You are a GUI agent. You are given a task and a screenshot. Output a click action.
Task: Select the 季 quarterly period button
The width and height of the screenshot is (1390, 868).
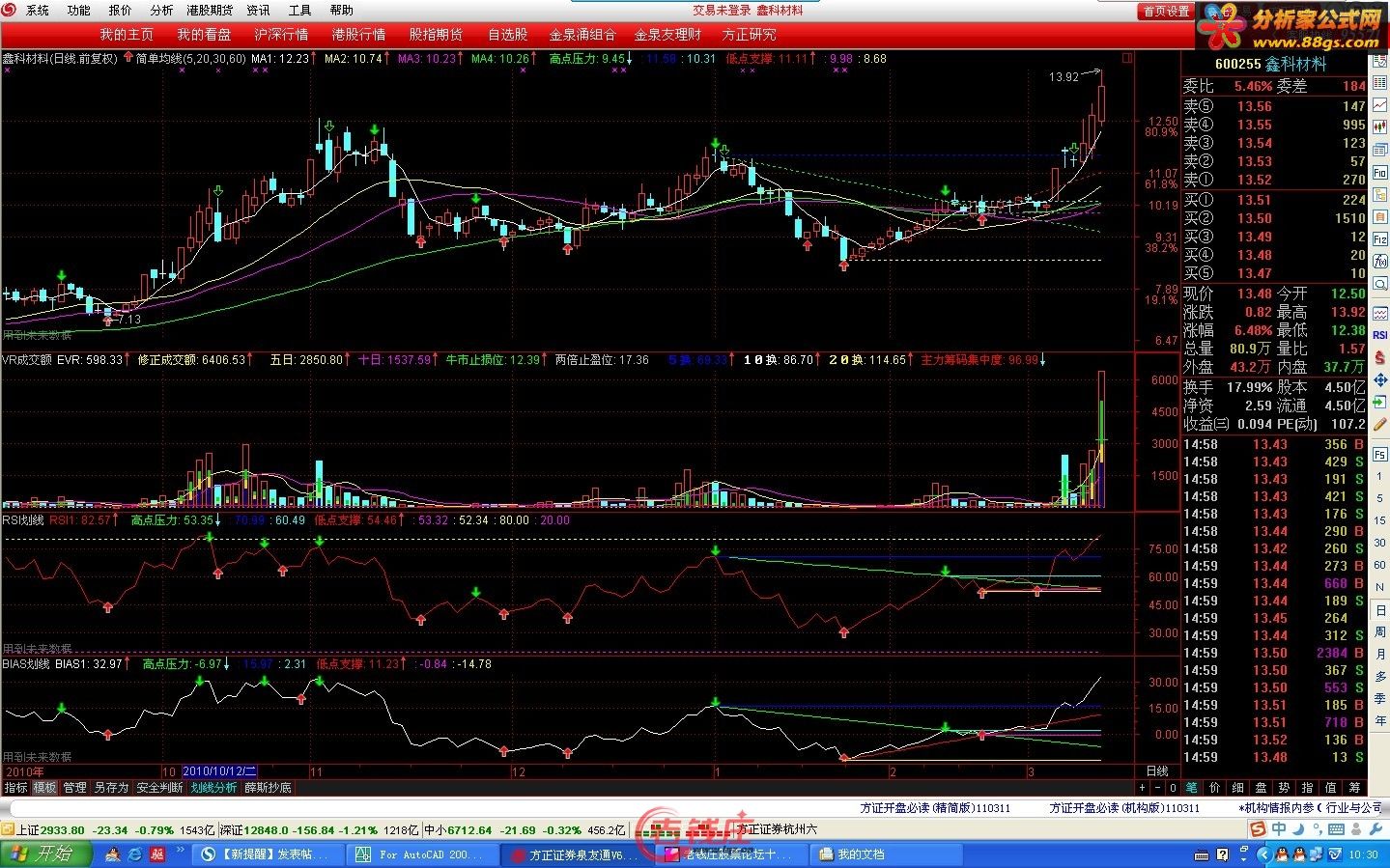pyautogui.click(x=1379, y=698)
